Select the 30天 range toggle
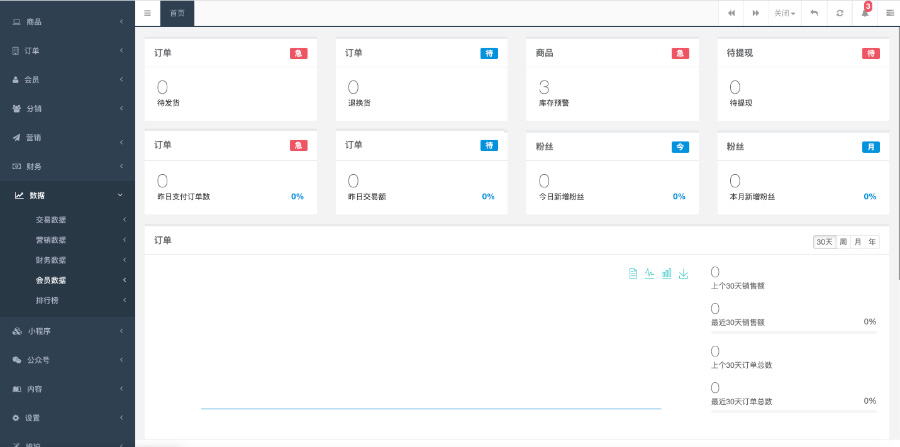Screen dimensions: 900x447 824,241
